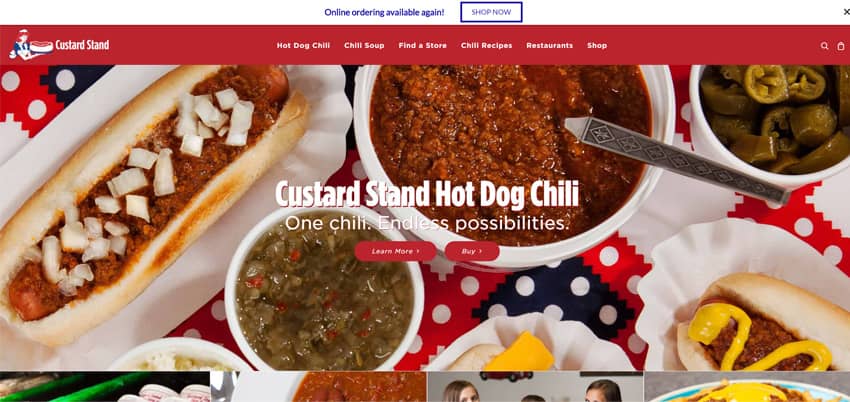This screenshot has width=850, height=402.
Task: Select the 'Online ordering available again!' text
Action: (384, 12)
